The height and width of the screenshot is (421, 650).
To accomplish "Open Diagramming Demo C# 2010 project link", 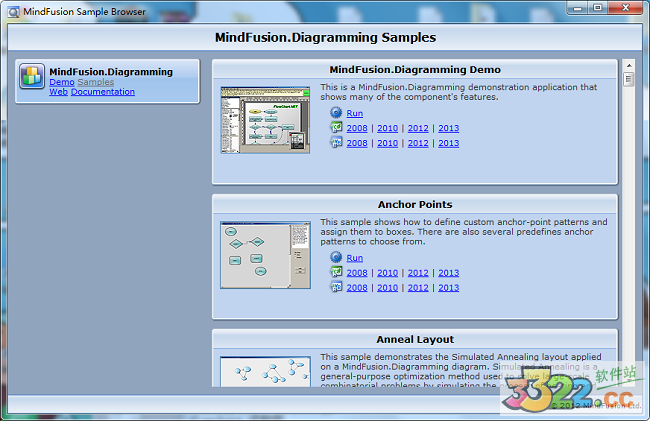I will coord(388,128).
